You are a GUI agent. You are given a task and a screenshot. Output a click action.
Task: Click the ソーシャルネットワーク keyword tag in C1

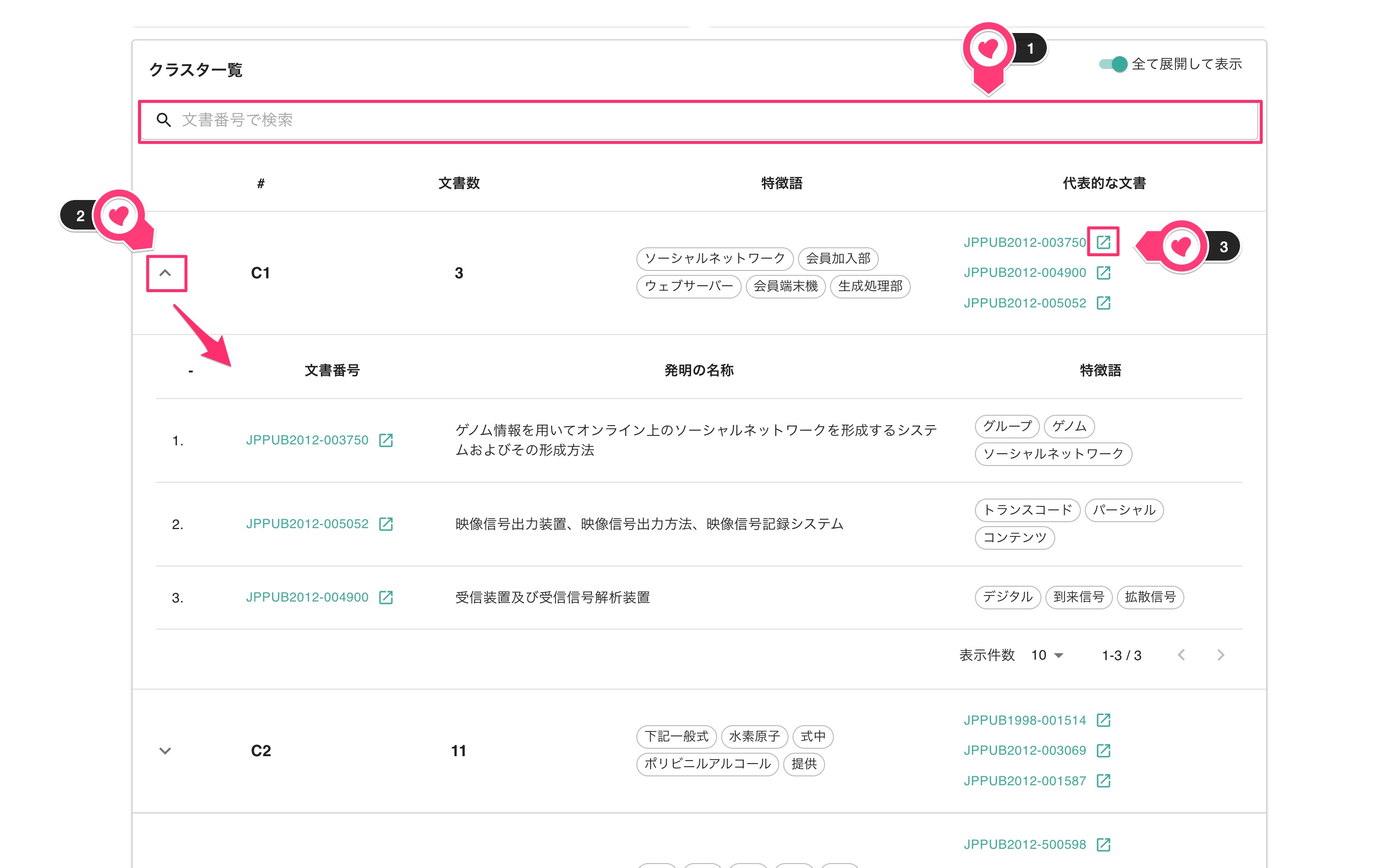tap(715, 258)
